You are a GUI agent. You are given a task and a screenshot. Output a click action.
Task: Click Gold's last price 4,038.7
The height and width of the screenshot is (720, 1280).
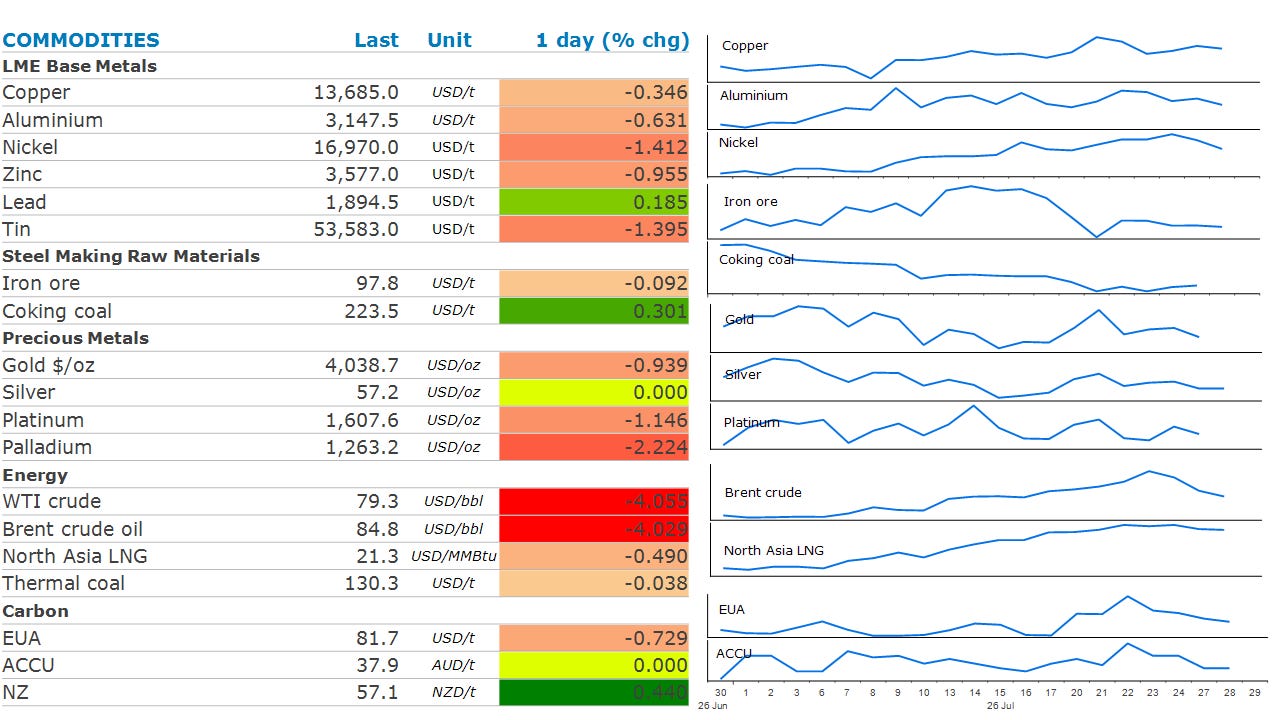click(362, 365)
